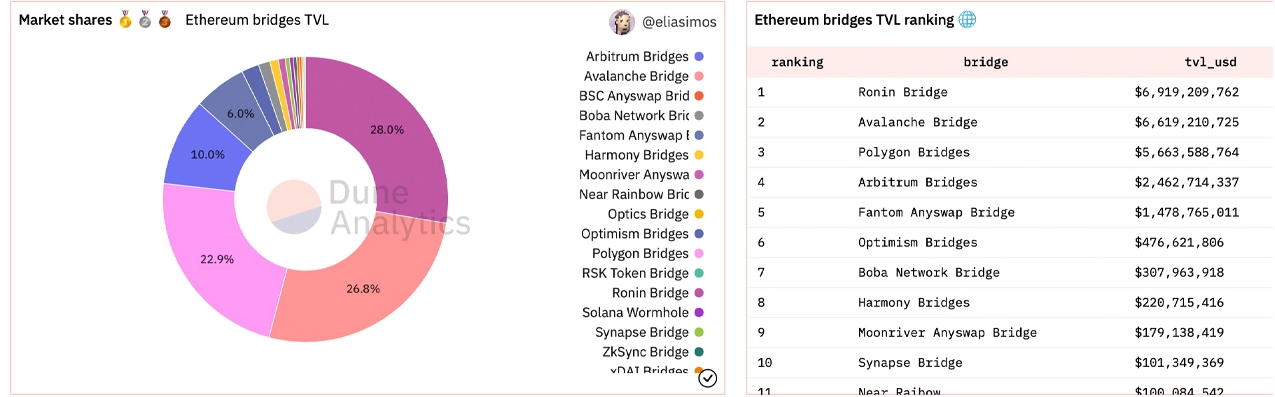Screen dimensions: 1275x397
Task: Click the Ronin Bridge table row
Action: click(1010, 92)
